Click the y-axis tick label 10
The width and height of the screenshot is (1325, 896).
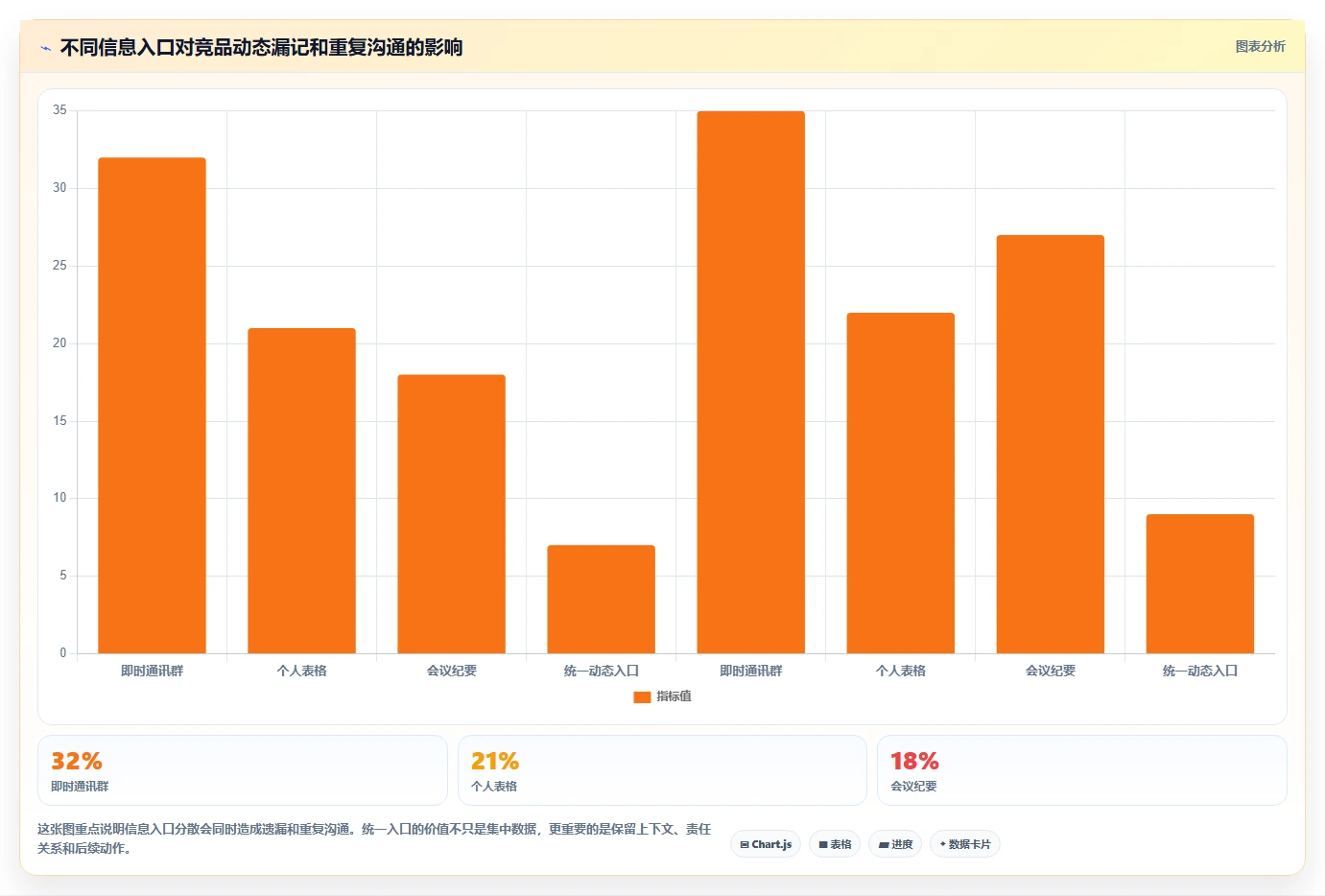(x=59, y=498)
